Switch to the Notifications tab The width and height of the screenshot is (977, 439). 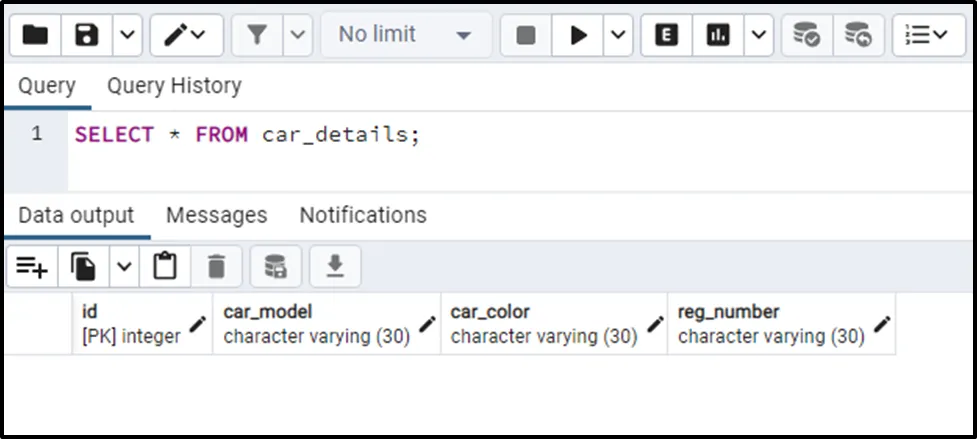[x=363, y=215]
